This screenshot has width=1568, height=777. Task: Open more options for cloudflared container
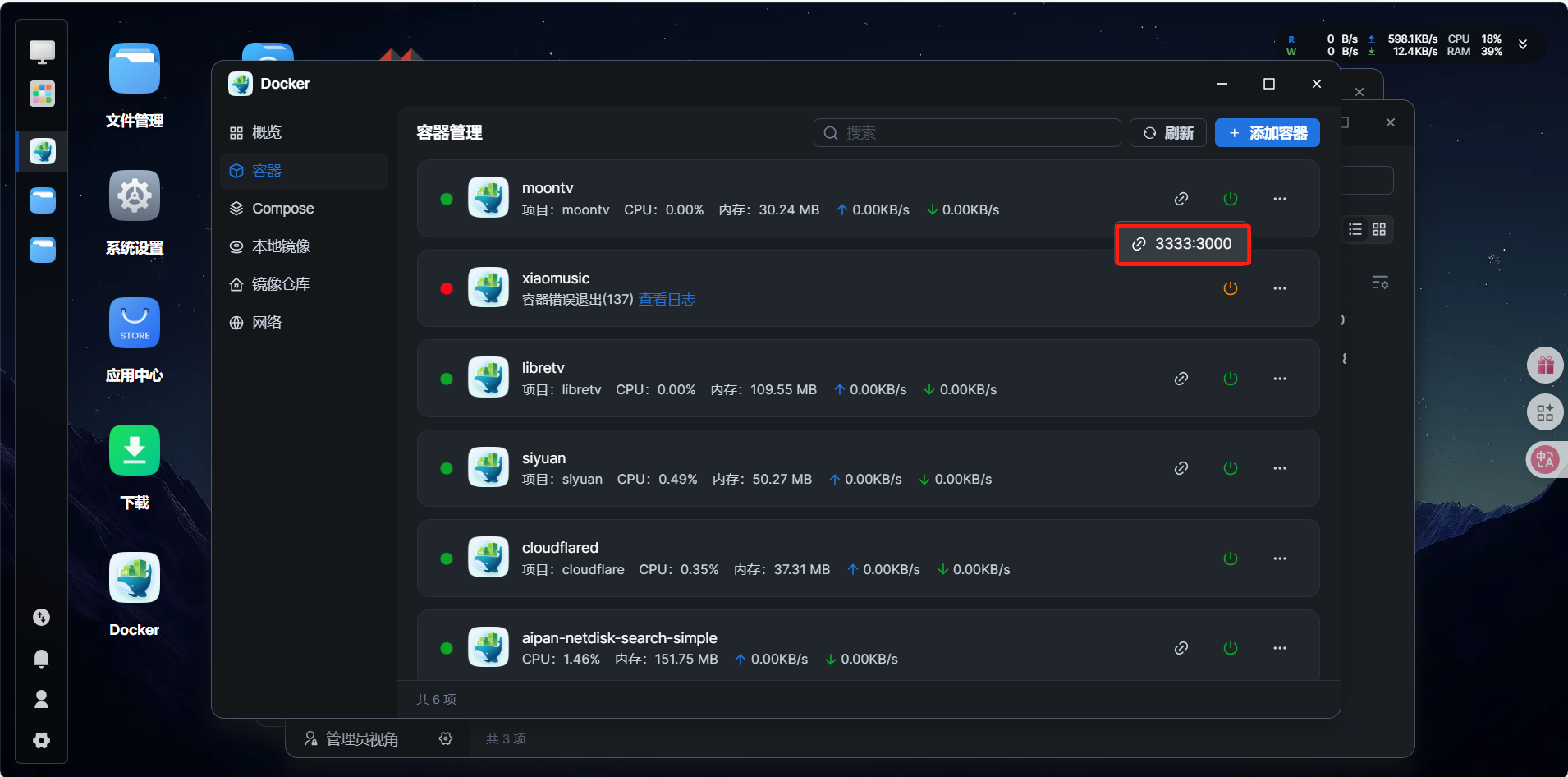point(1280,559)
